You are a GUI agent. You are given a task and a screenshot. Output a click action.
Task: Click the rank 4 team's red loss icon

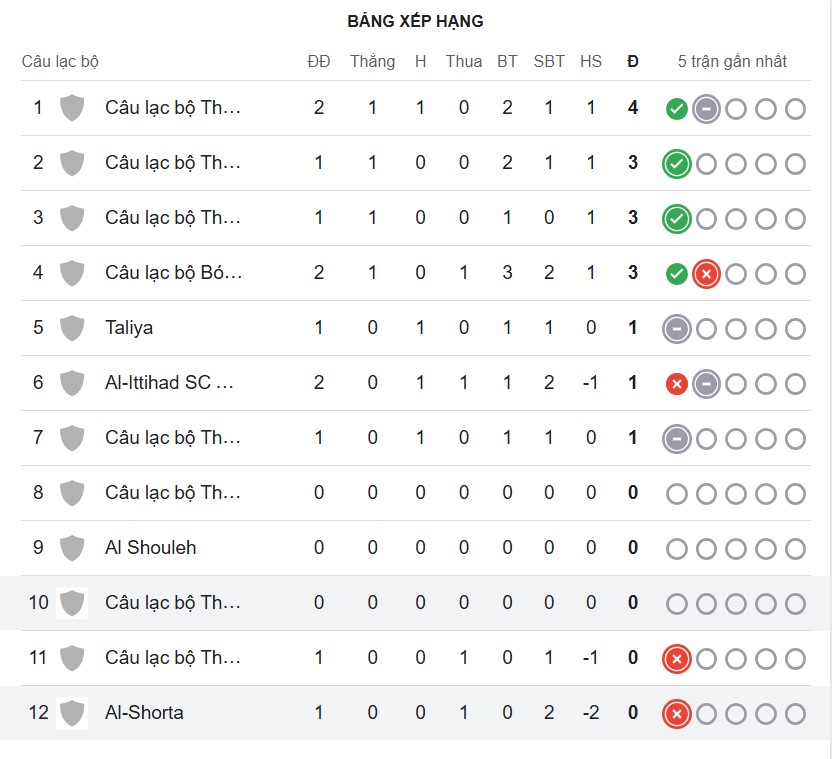[x=706, y=273]
